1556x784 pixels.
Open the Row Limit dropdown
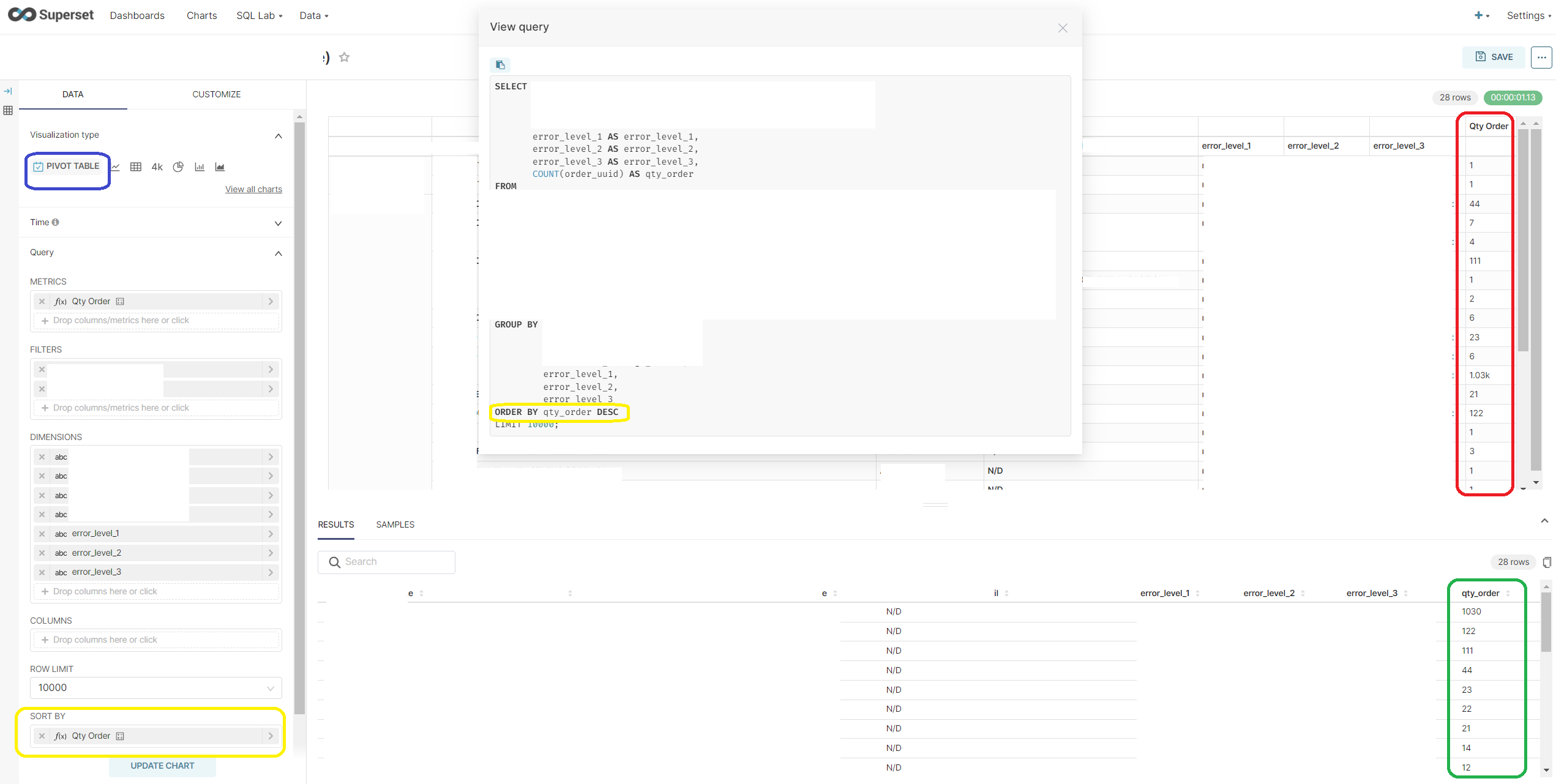155,688
